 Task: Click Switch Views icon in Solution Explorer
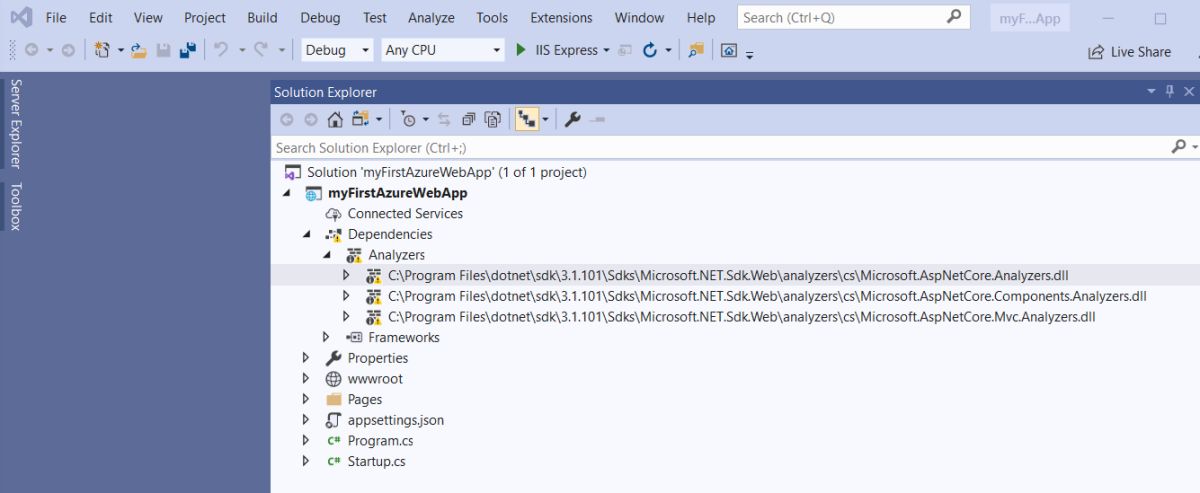click(360, 119)
